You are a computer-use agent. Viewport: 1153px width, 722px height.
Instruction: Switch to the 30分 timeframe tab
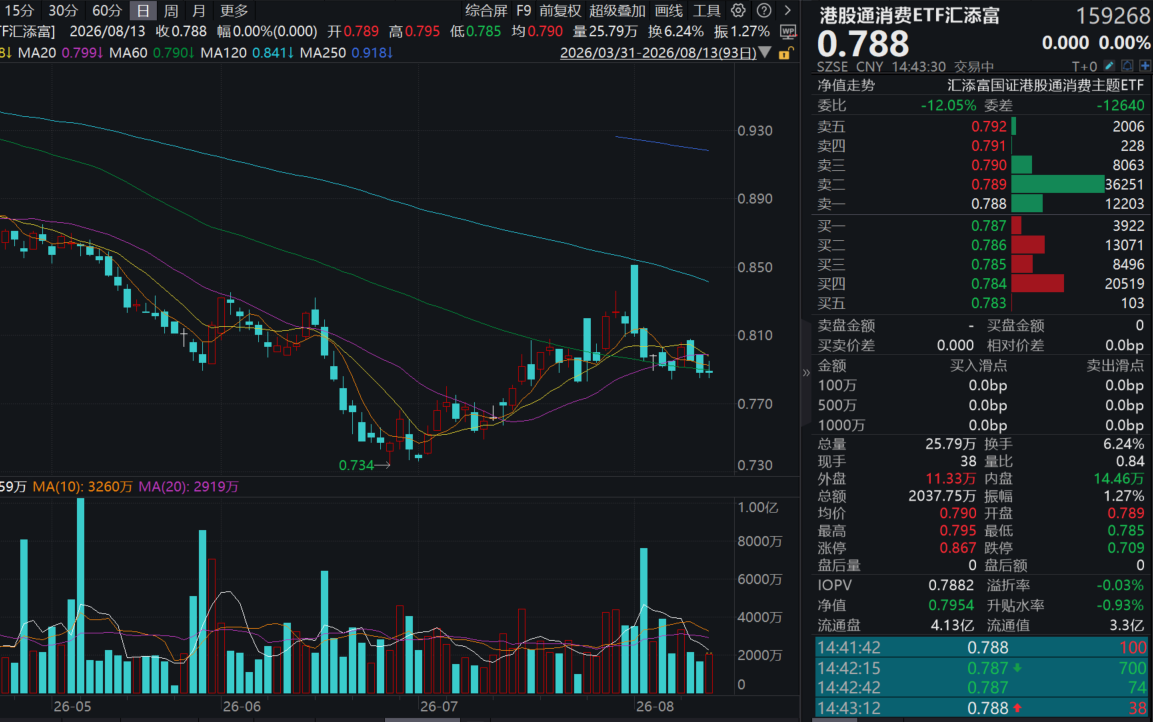(63, 10)
